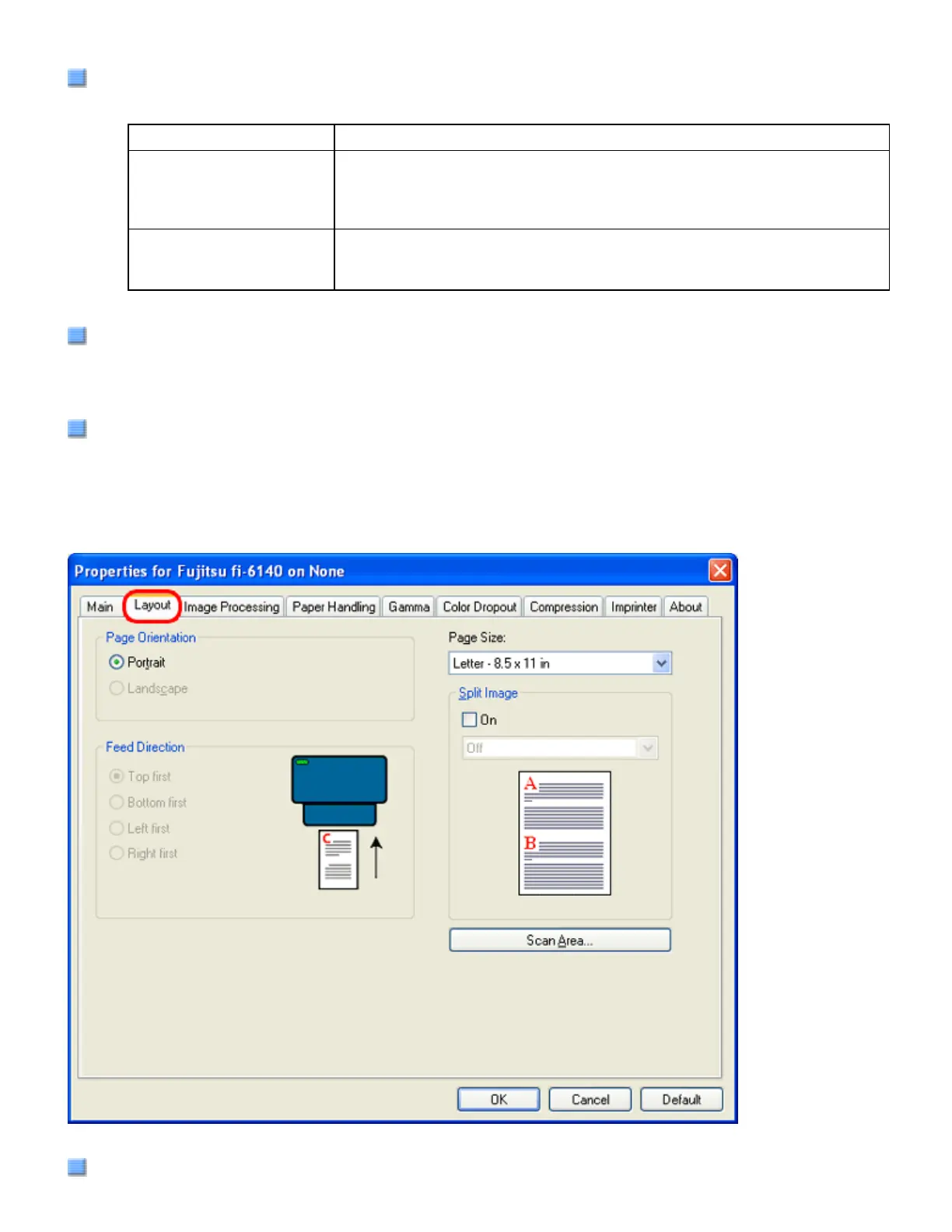The image size is (952, 1232).
Task: Open the Main tab
Action: 100,607
